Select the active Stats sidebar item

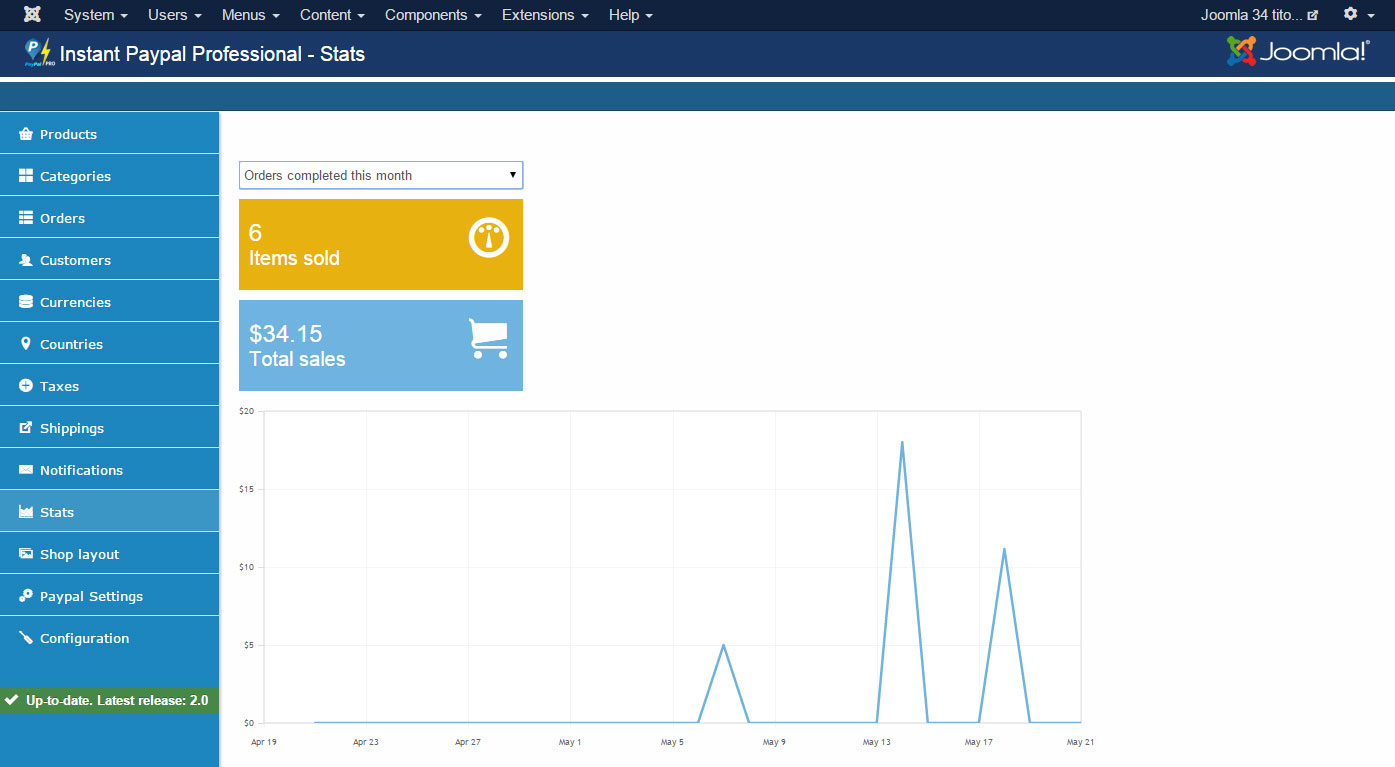pyautogui.click(x=109, y=511)
